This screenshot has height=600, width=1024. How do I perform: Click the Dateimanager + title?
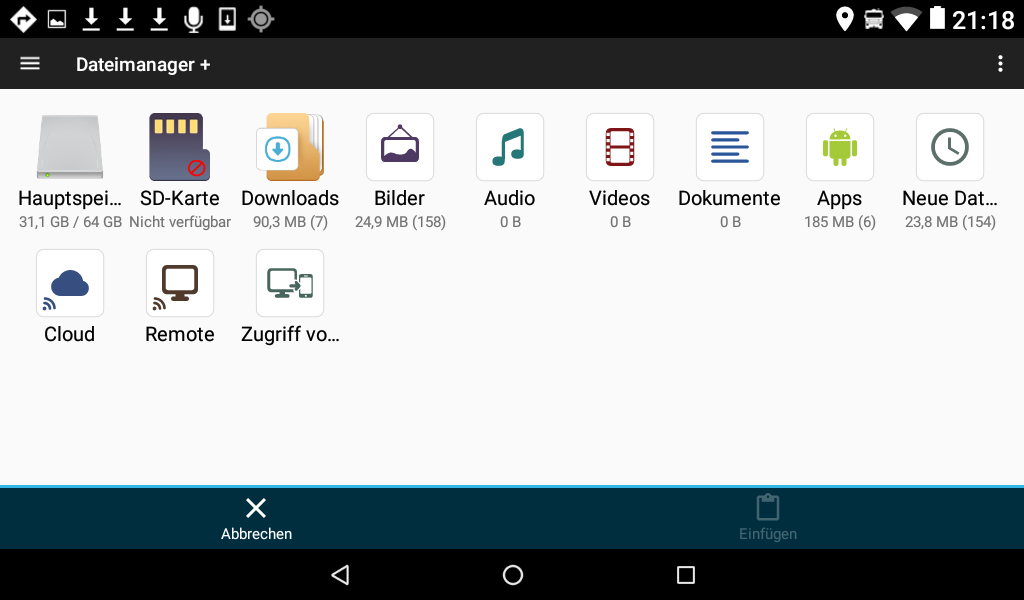click(x=143, y=64)
